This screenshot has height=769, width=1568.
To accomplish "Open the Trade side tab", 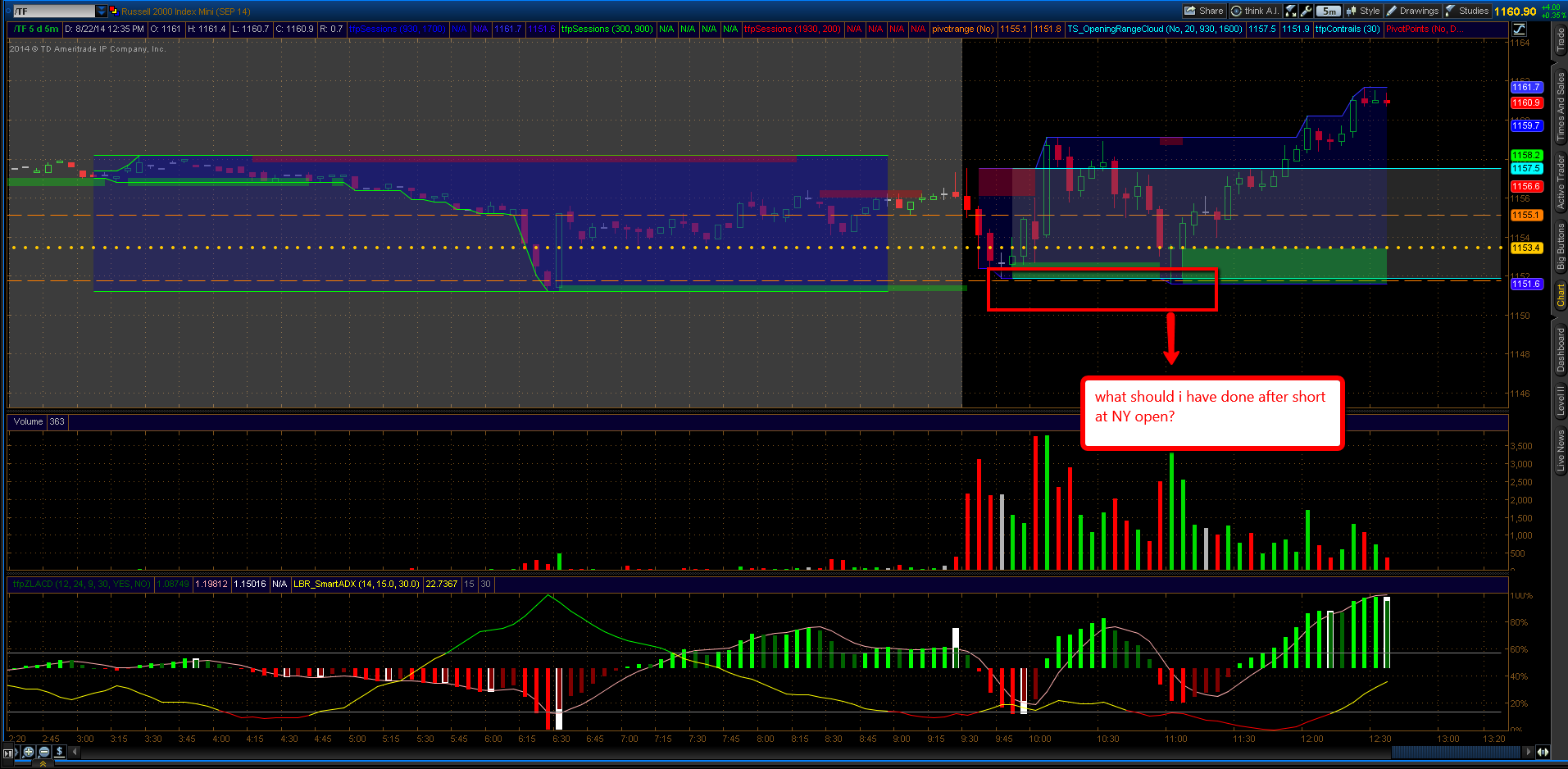I will tap(1561, 41).
